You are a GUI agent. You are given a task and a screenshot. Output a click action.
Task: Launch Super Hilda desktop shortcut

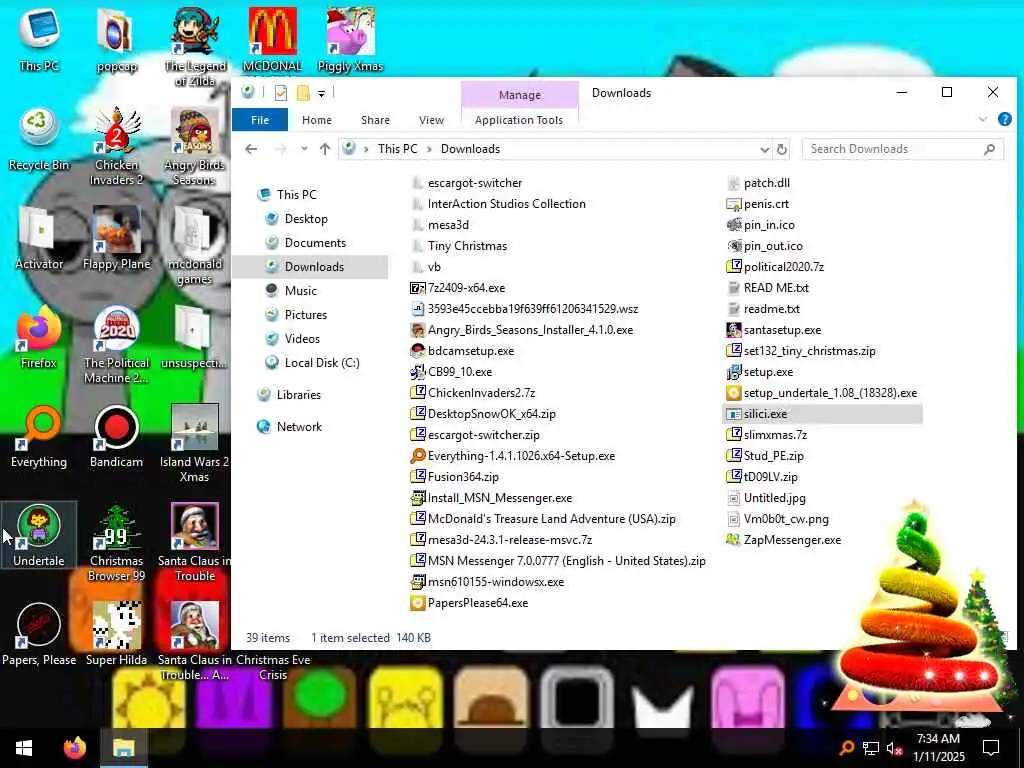point(116,634)
